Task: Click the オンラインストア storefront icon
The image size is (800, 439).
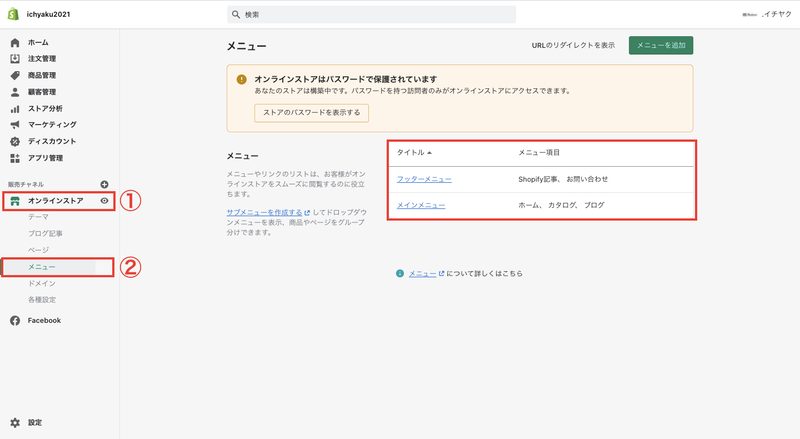Action: click(x=15, y=201)
